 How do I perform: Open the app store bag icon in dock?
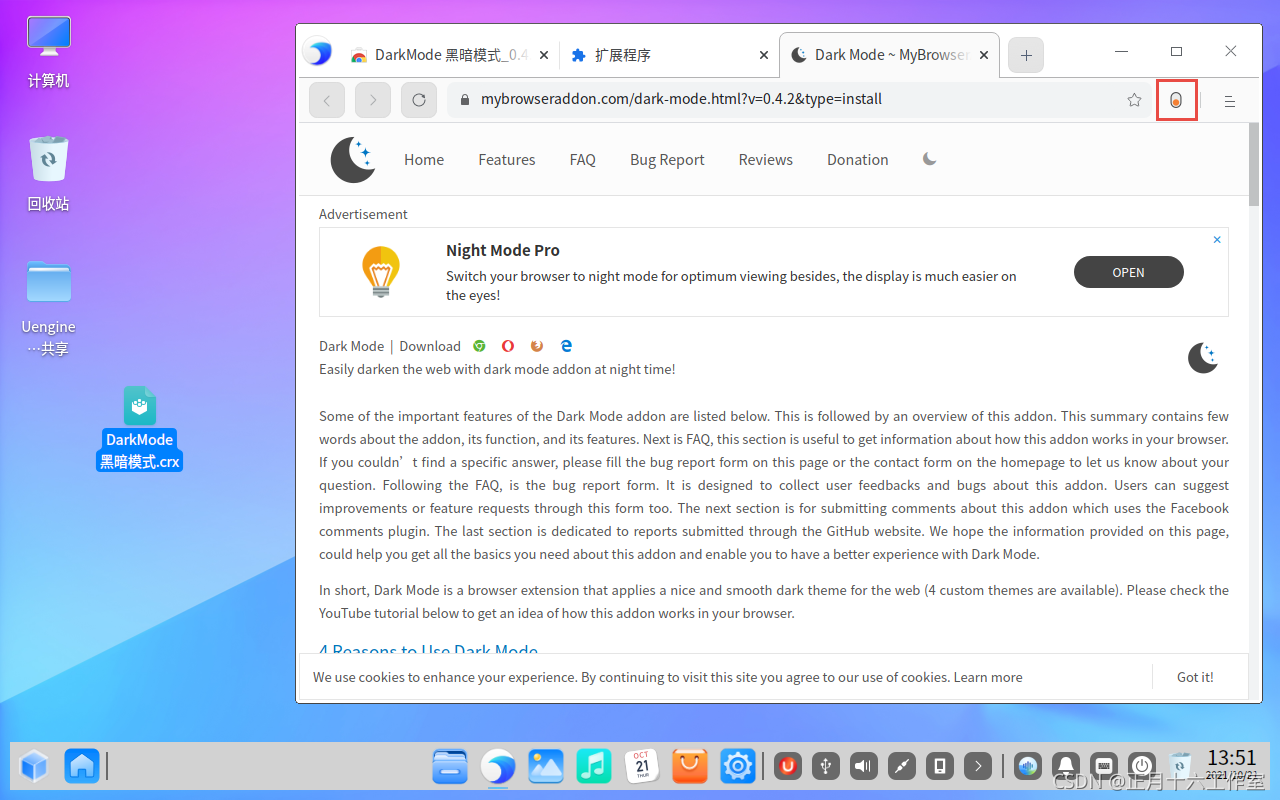point(690,767)
